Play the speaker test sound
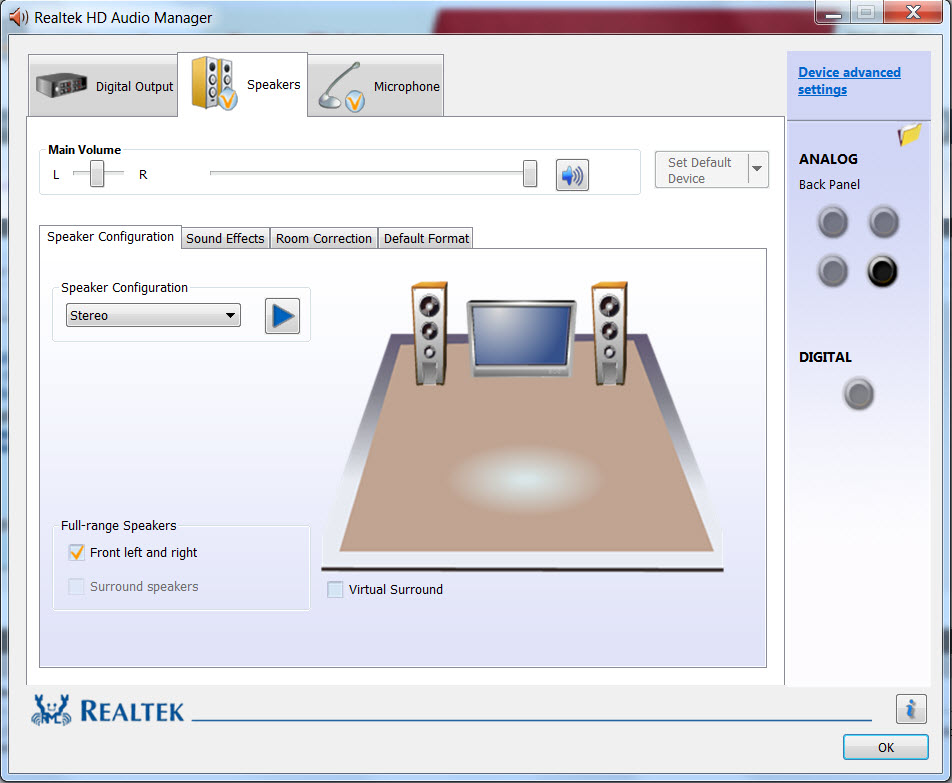The width and height of the screenshot is (952, 783). coord(282,316)
